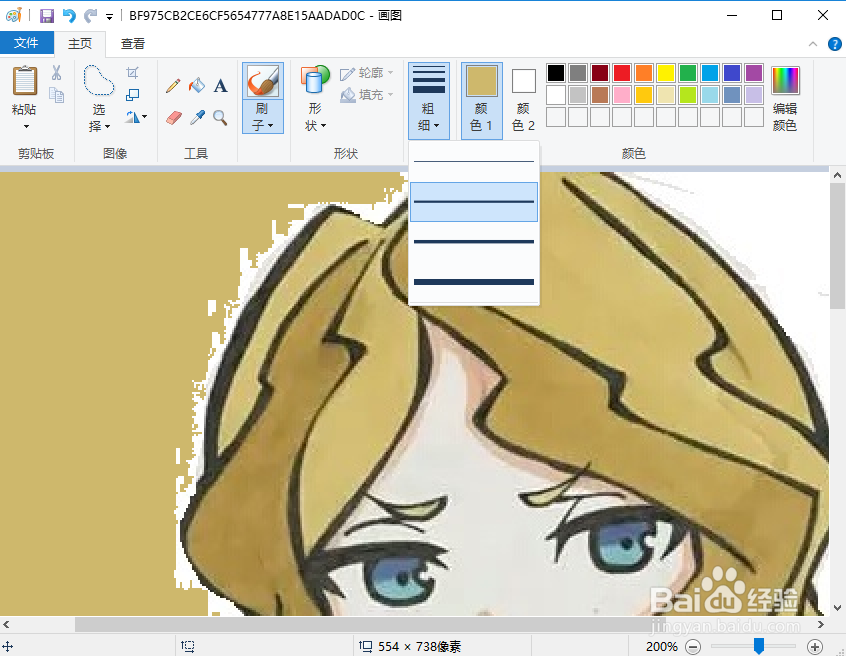Select the red color swatch

(622, 72)
